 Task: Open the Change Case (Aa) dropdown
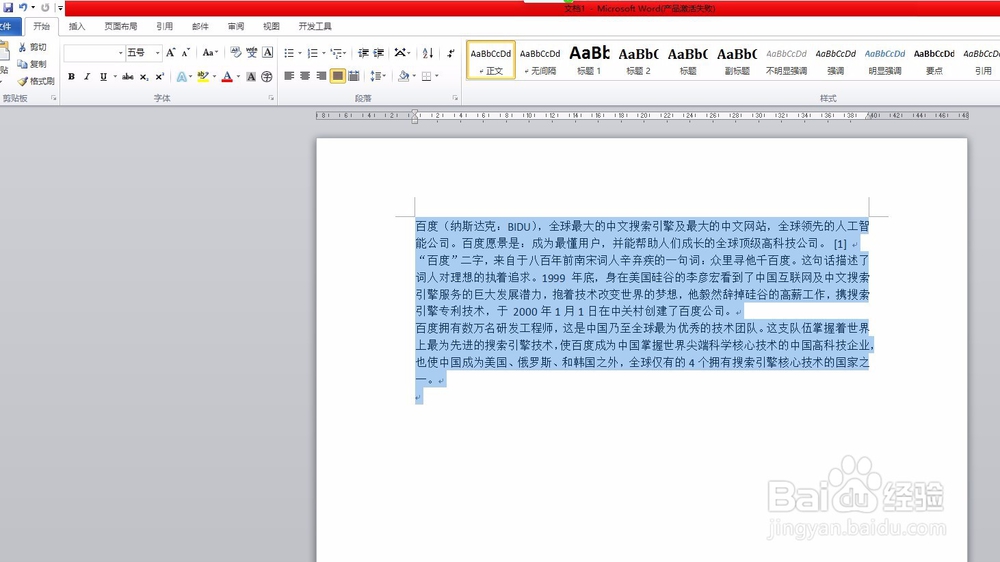pos(210,52)
